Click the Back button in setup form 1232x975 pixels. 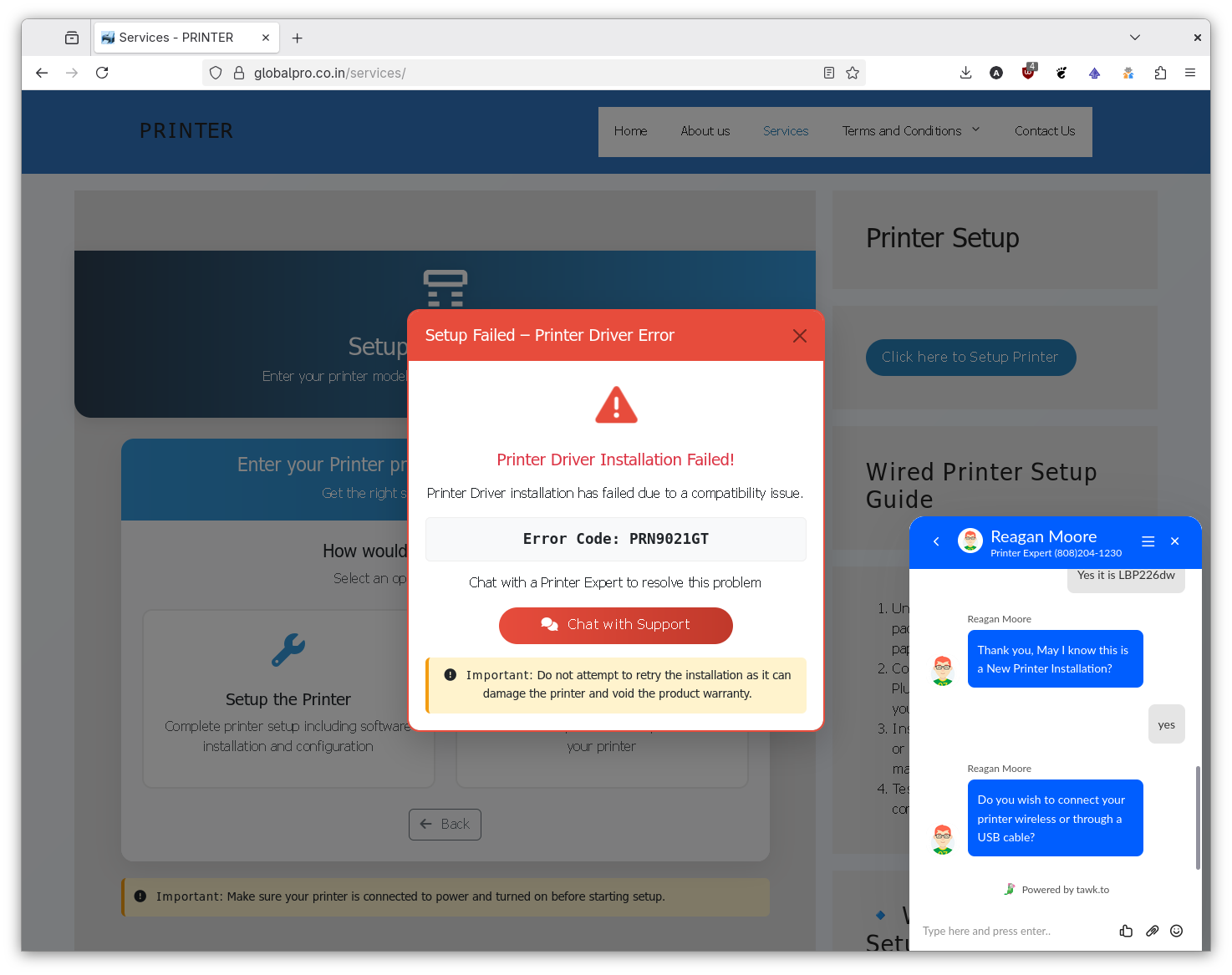coord(445,825)
